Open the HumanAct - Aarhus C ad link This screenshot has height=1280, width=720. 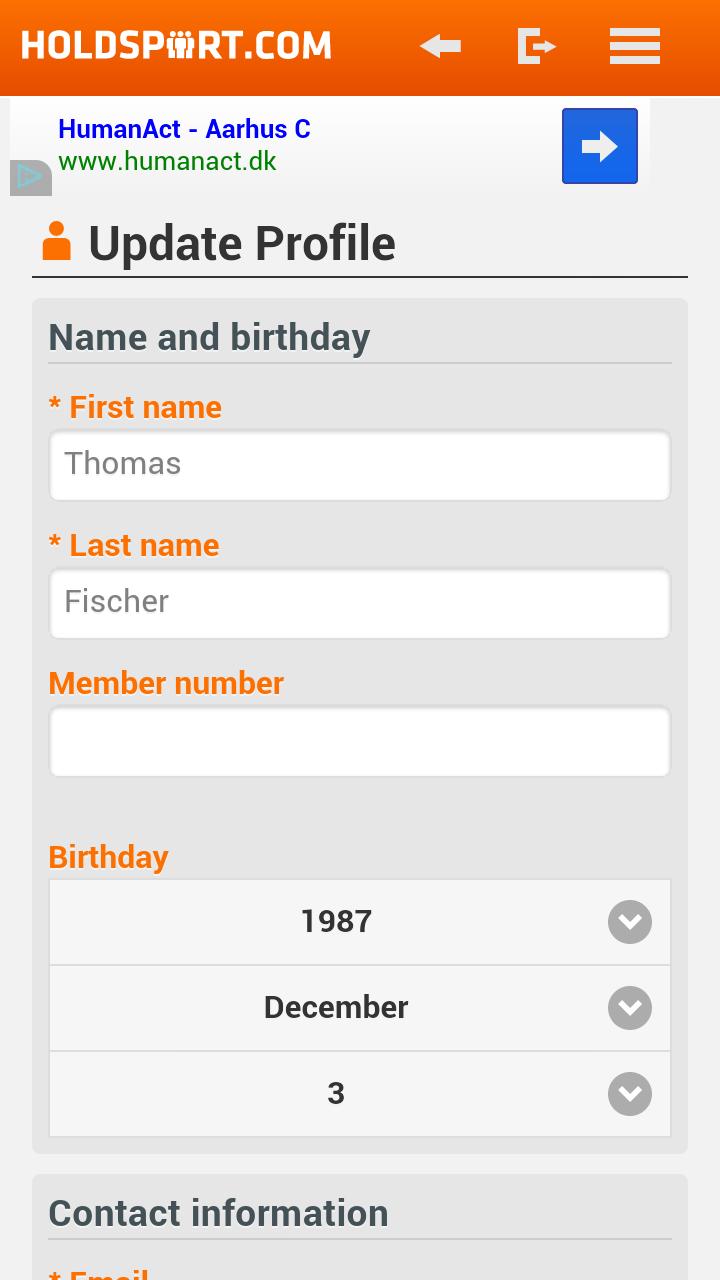184,129
